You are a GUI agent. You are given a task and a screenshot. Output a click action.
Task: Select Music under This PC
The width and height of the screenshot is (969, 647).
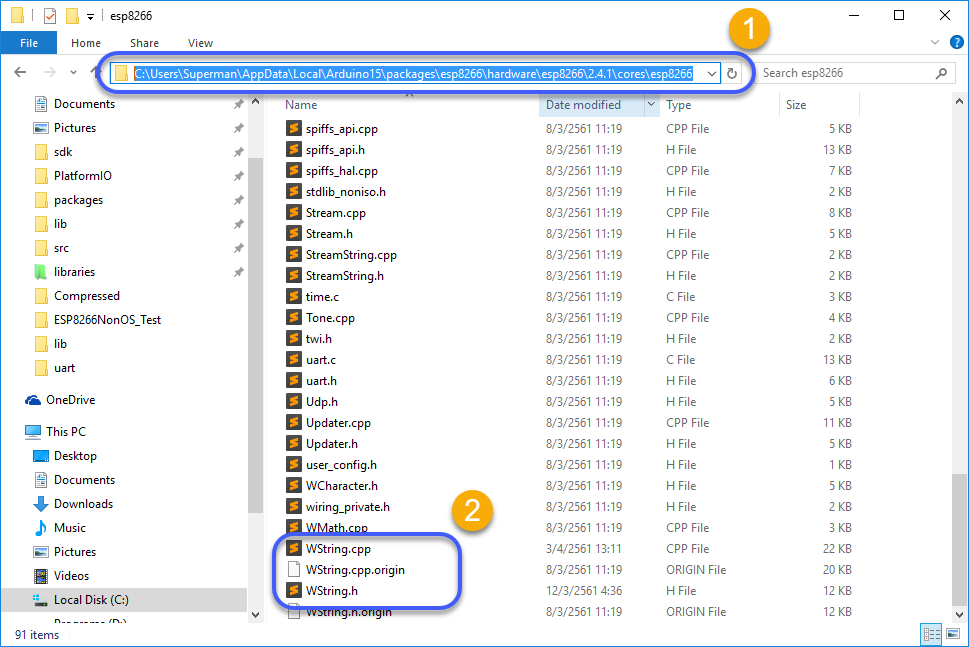[x=69, y=528]
